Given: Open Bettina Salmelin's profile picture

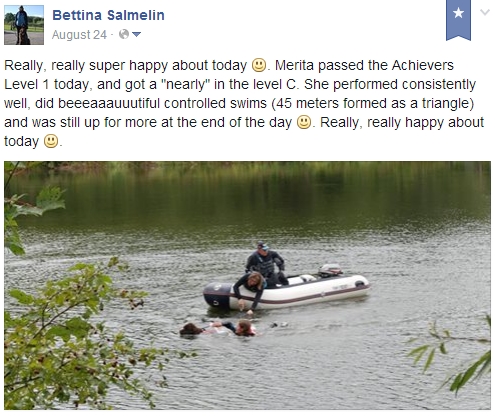Looking at the screenshot, I should [x=24, y=25].
